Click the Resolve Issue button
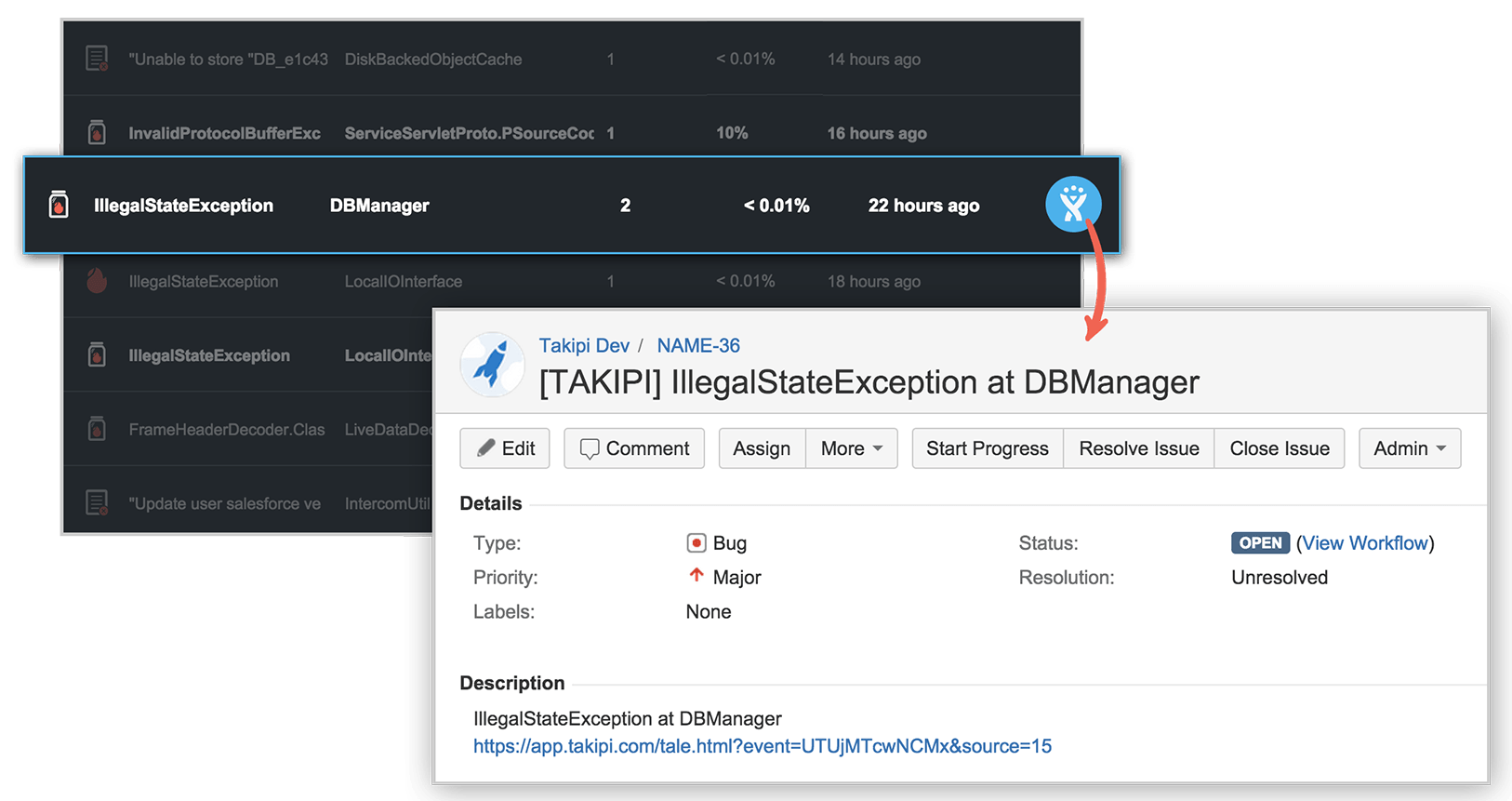This screenshot has height=801, width=1512. [1139, 448]
